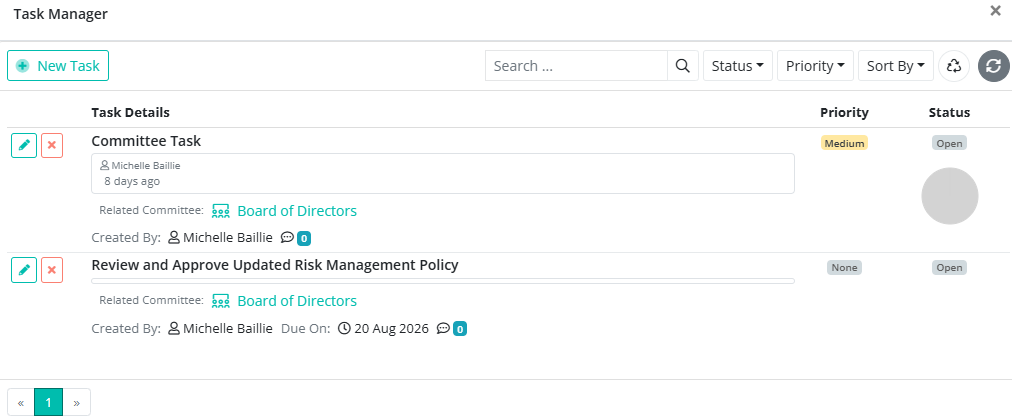Click the search magnifier icon
1012x419 pixels.
point(683,66)
